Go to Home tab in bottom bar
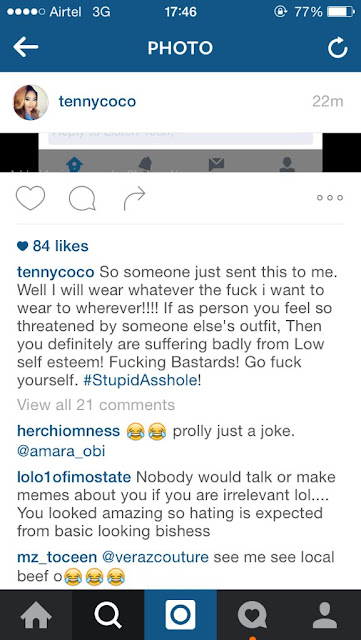This screenshot has width=361, height=640. point(36,615)
